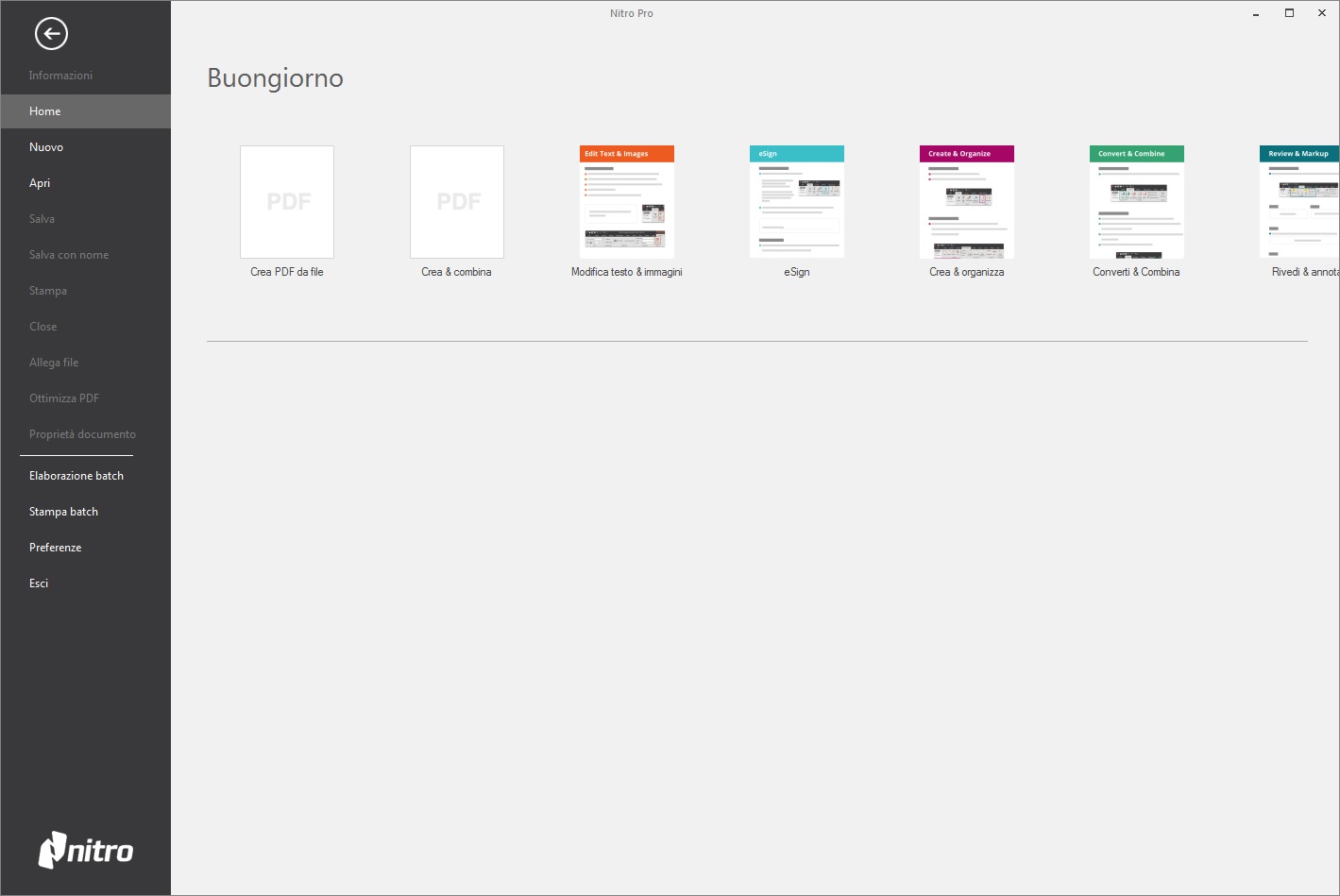Click the Rivedi & annota label
Viewport: 1340px width, 896px height.
tap(1305, 272)
